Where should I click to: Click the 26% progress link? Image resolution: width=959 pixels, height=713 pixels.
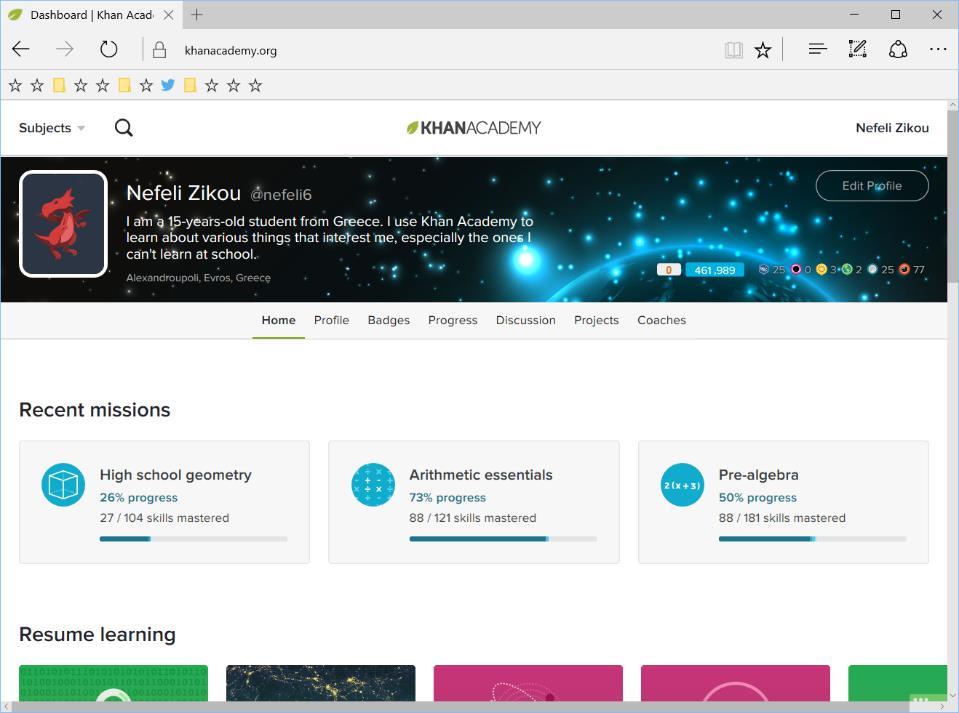coord(138,498)
